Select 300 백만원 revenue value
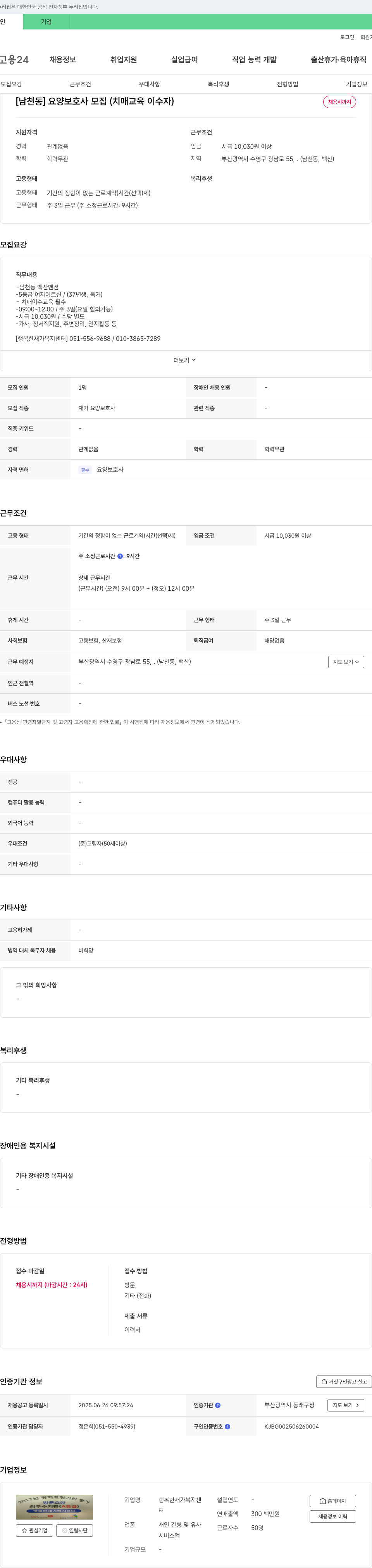372x1568 pixels. [265, 1514]
